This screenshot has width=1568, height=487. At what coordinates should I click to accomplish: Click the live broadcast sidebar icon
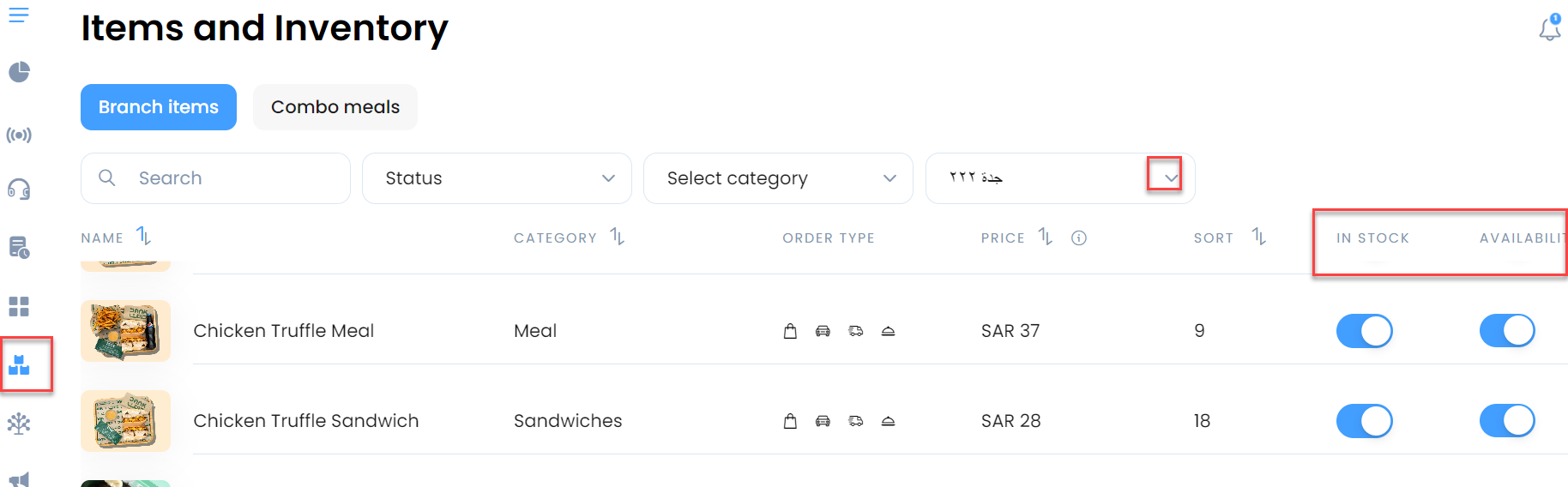click(x=19, y=135)
